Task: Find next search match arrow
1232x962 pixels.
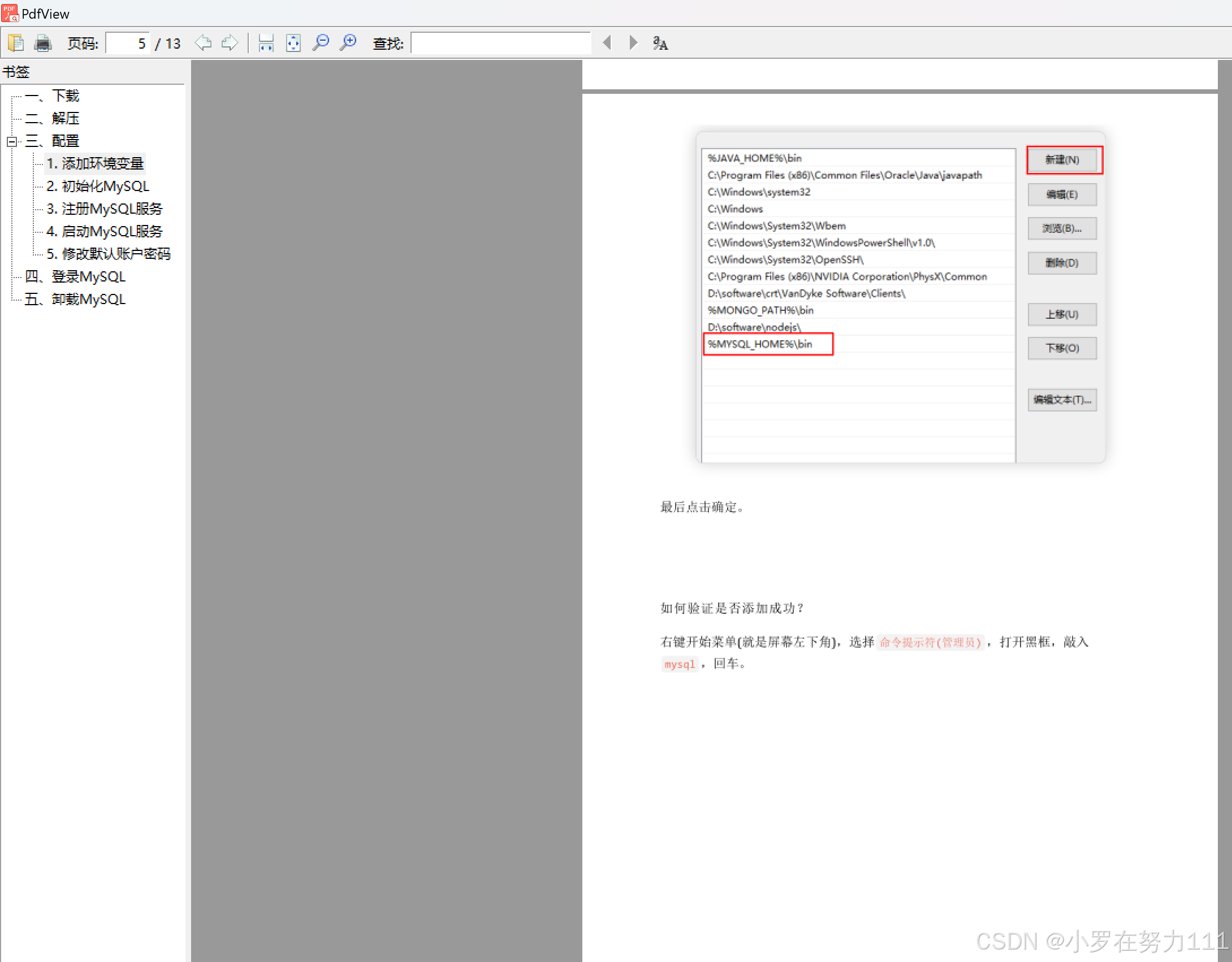Action: pos(633,43)
